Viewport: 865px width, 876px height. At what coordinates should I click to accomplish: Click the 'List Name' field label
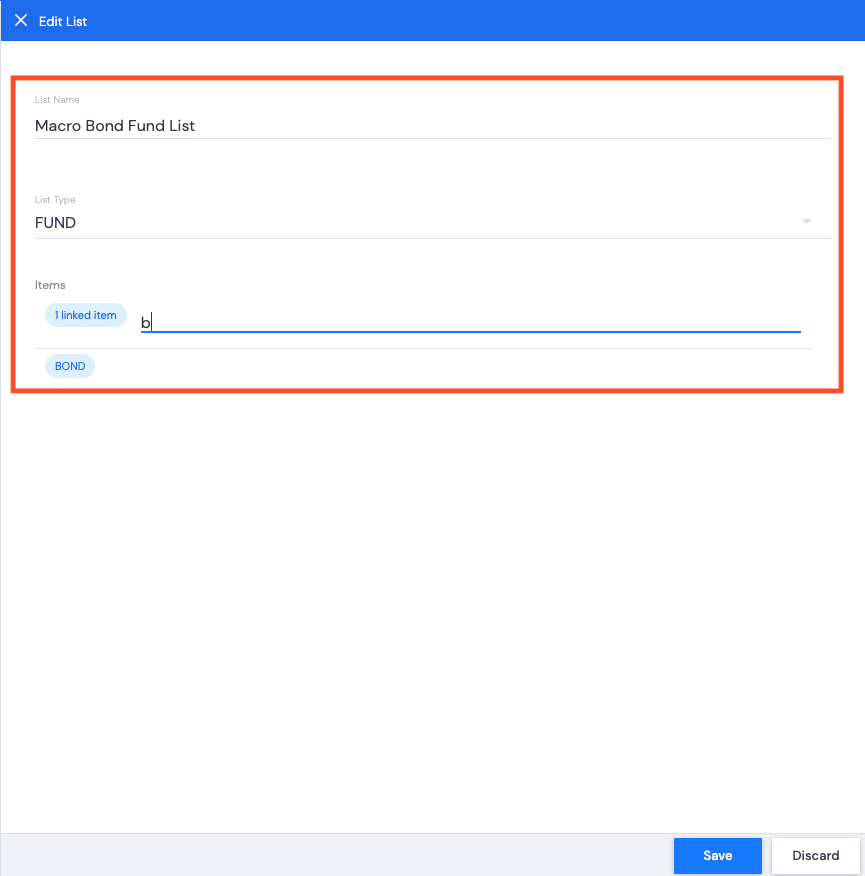(x=57, y=99)
